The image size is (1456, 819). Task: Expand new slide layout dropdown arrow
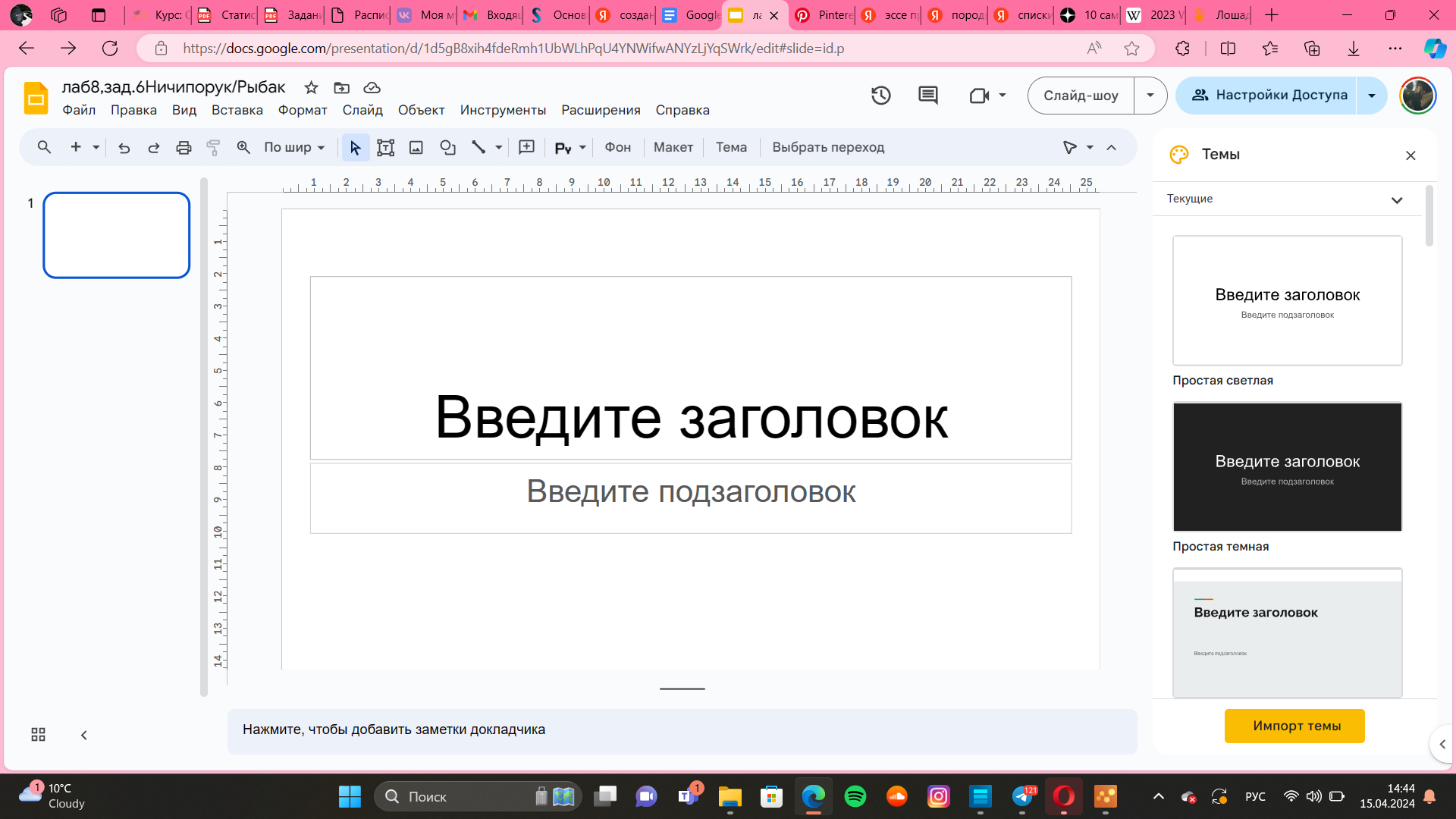tap(96, 147)
